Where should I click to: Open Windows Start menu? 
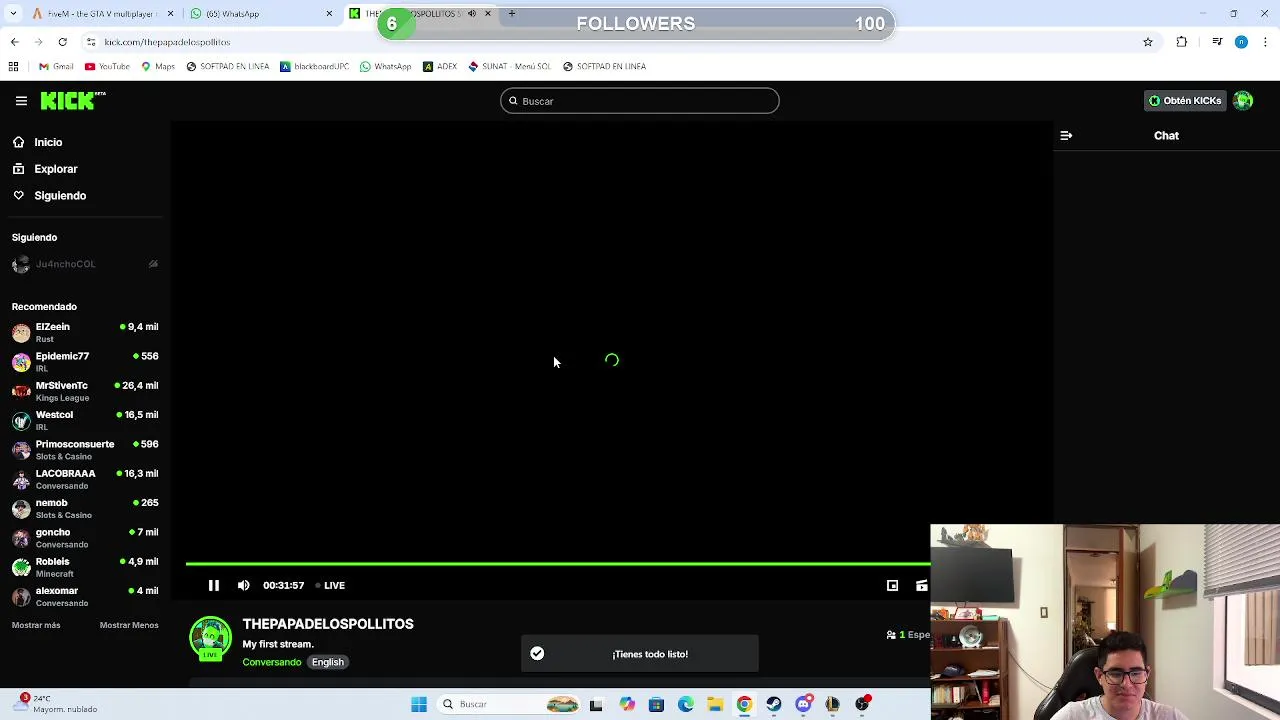419,704
